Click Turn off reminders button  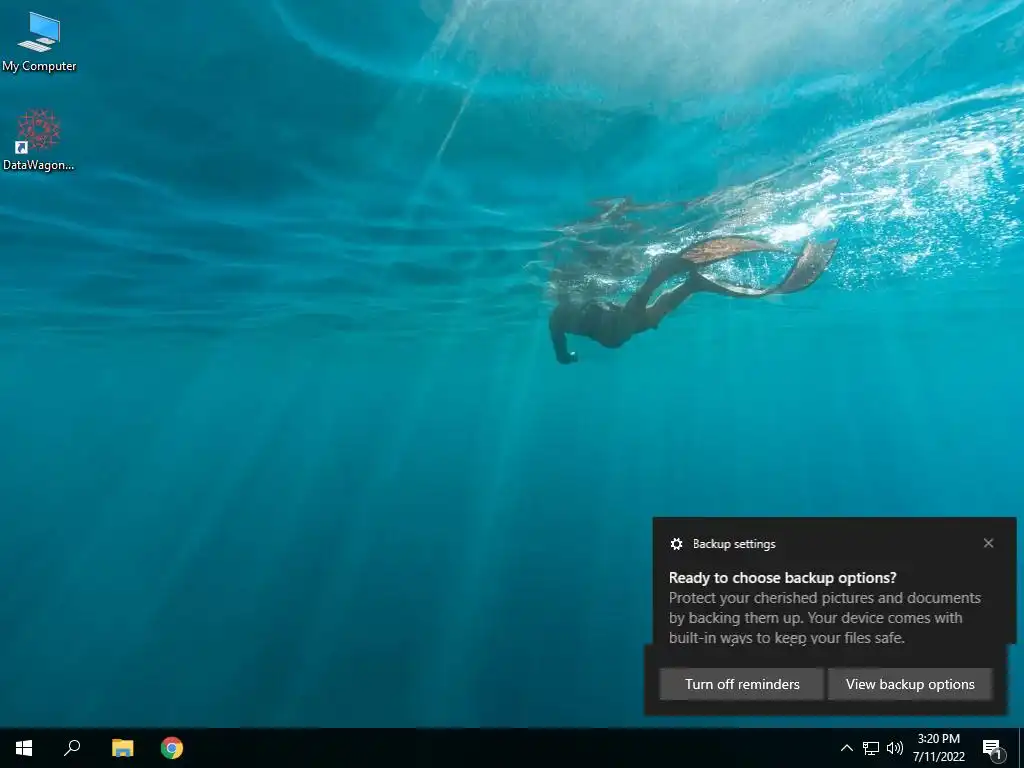tap(742, 684)
